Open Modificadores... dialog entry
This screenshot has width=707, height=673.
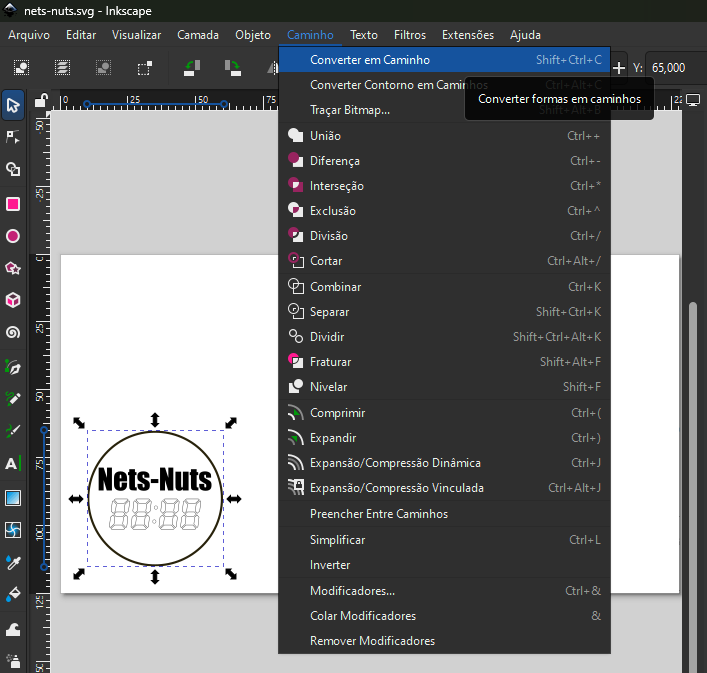(352, 591)
